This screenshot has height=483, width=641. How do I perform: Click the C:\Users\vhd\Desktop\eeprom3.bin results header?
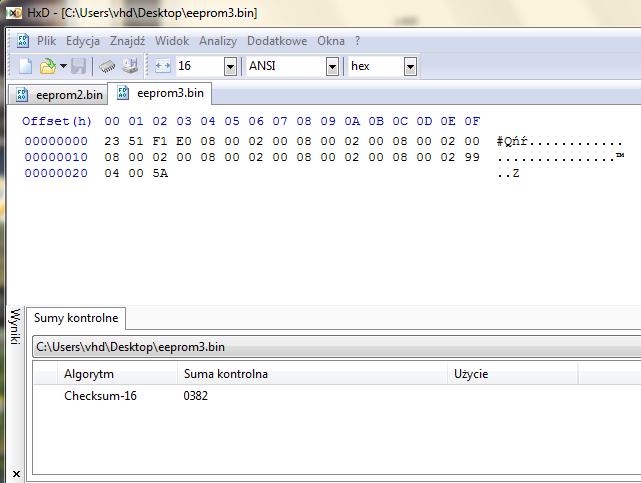pyautogui.click(x=336, y=347)
